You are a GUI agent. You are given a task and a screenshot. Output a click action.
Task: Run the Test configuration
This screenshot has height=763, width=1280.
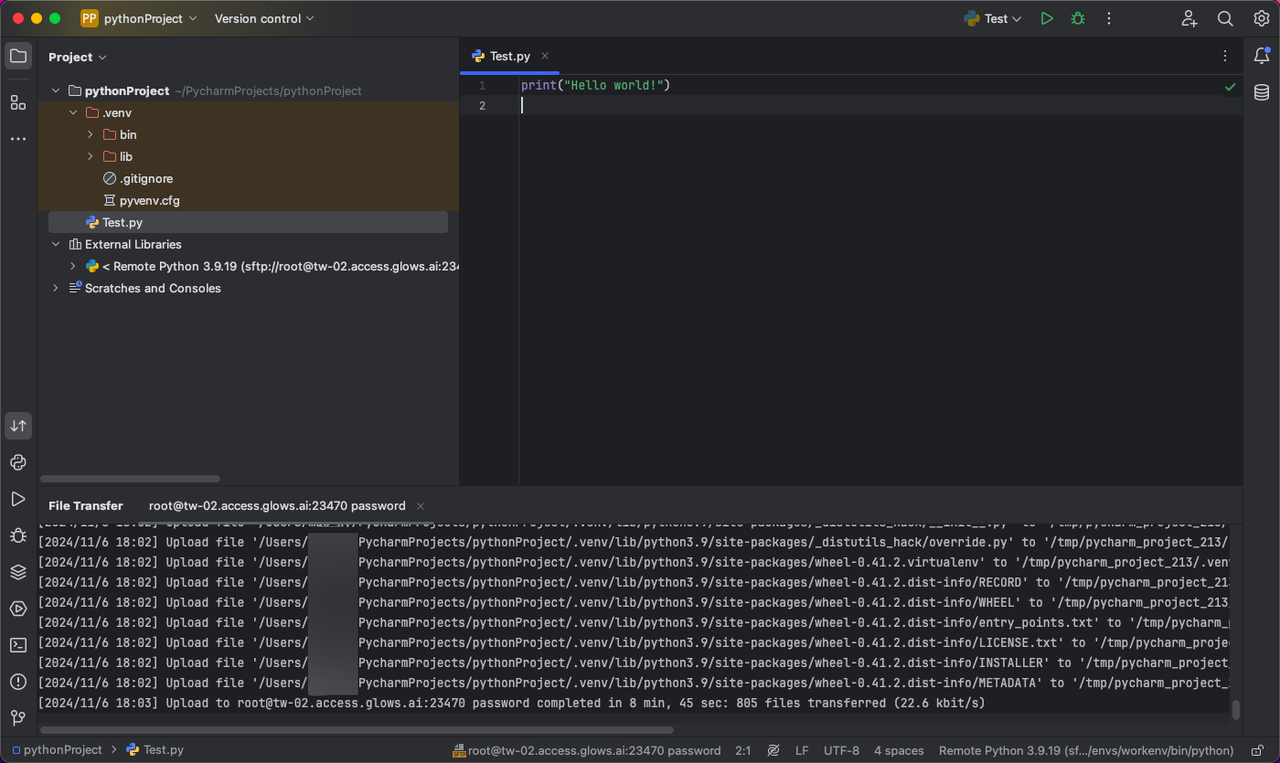pos(1046,18)
